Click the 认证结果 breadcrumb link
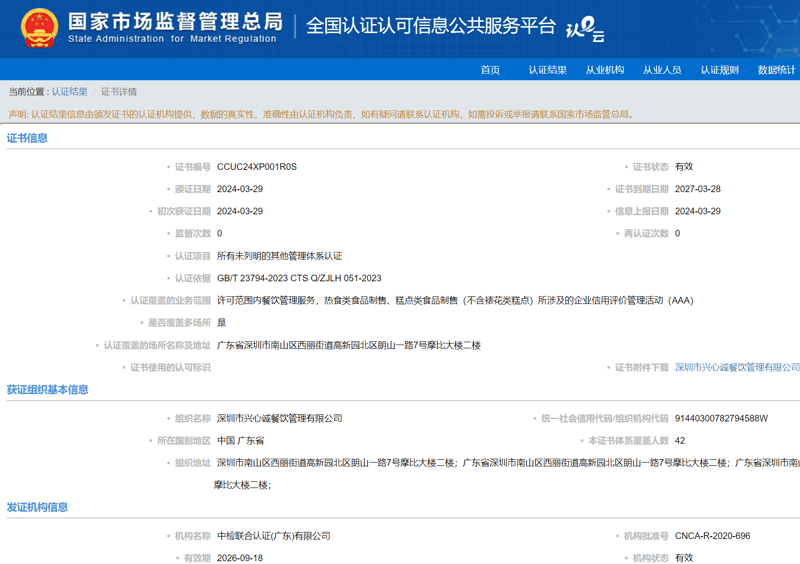Screen dimensions: 800x564 70,92
